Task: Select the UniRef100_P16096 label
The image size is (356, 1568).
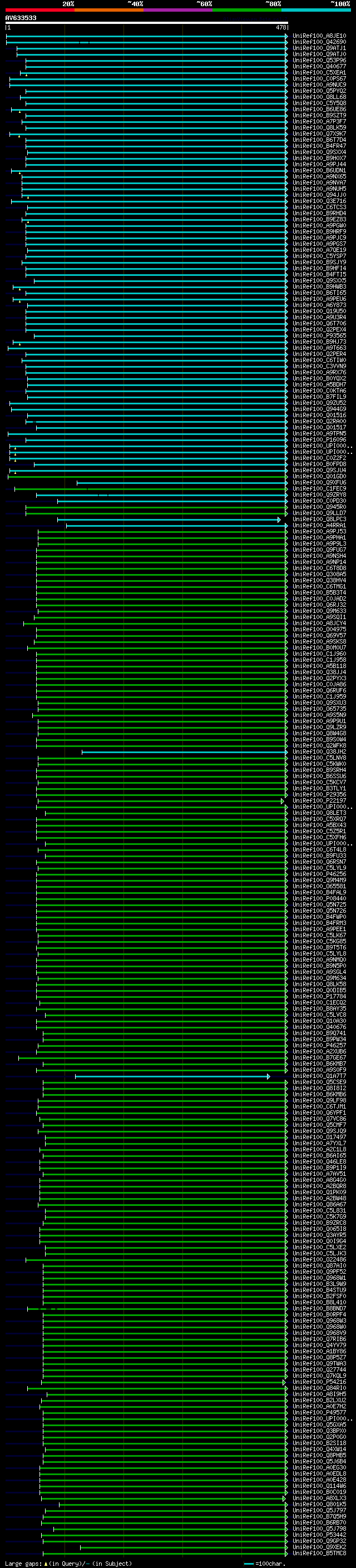Action: tap(319, 439)
